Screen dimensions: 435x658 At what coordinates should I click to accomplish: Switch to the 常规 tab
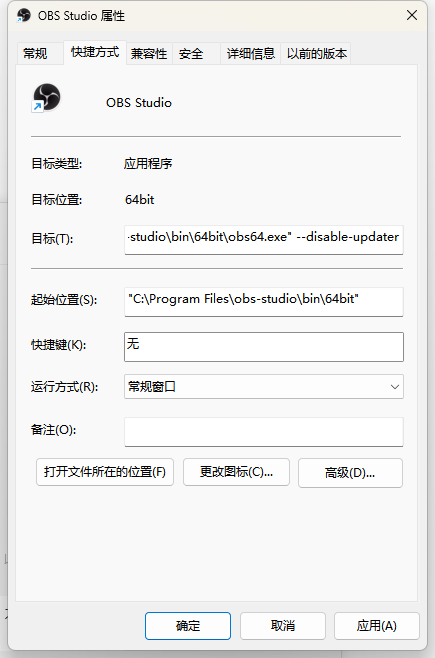(x=35, y=54)
